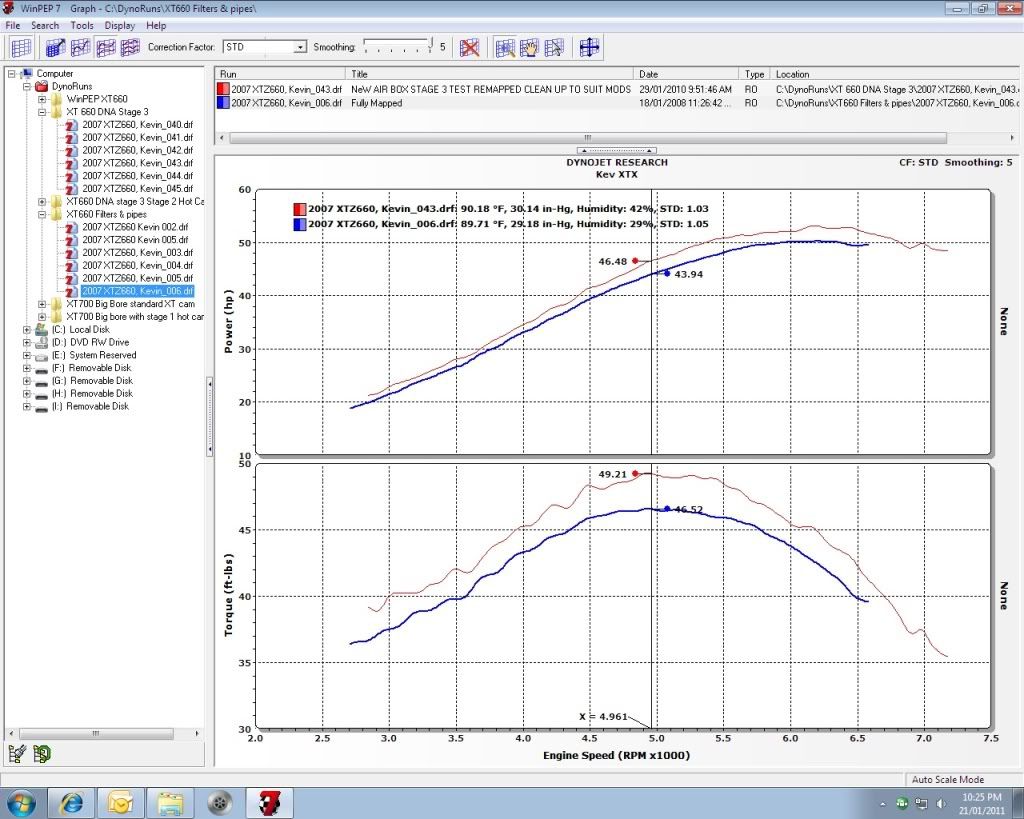Expand the WinPEP XT660 folder

click(x=42, y=99)
